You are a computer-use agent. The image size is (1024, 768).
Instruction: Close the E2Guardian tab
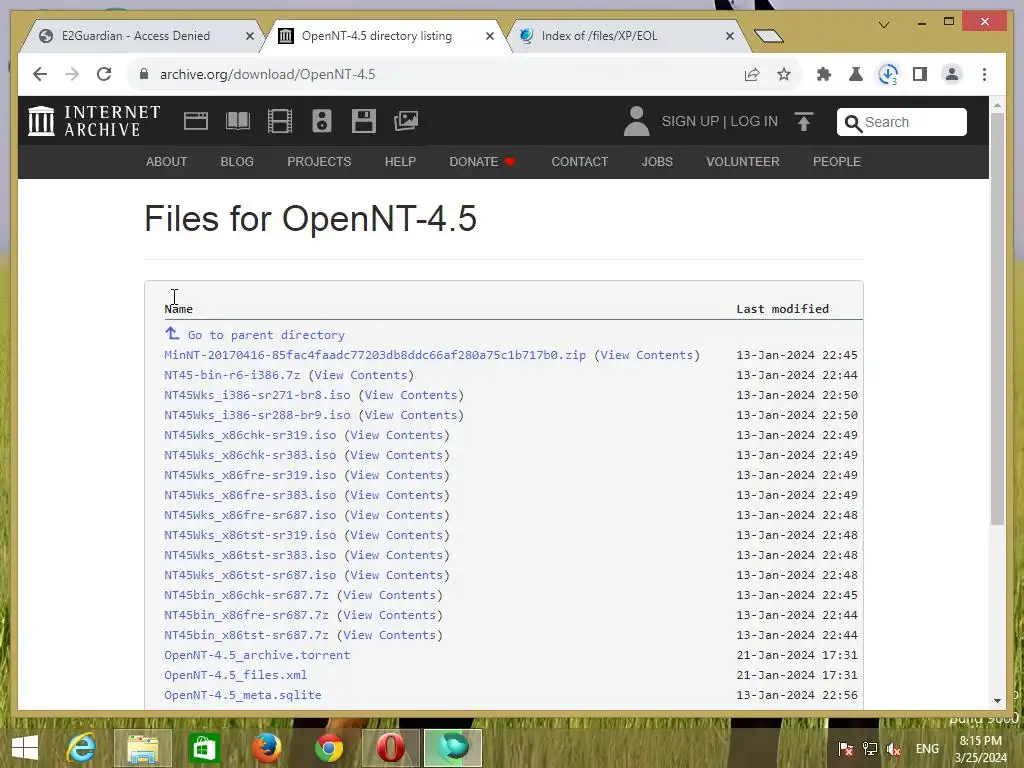pyautogui.click(x=249, y=36)
